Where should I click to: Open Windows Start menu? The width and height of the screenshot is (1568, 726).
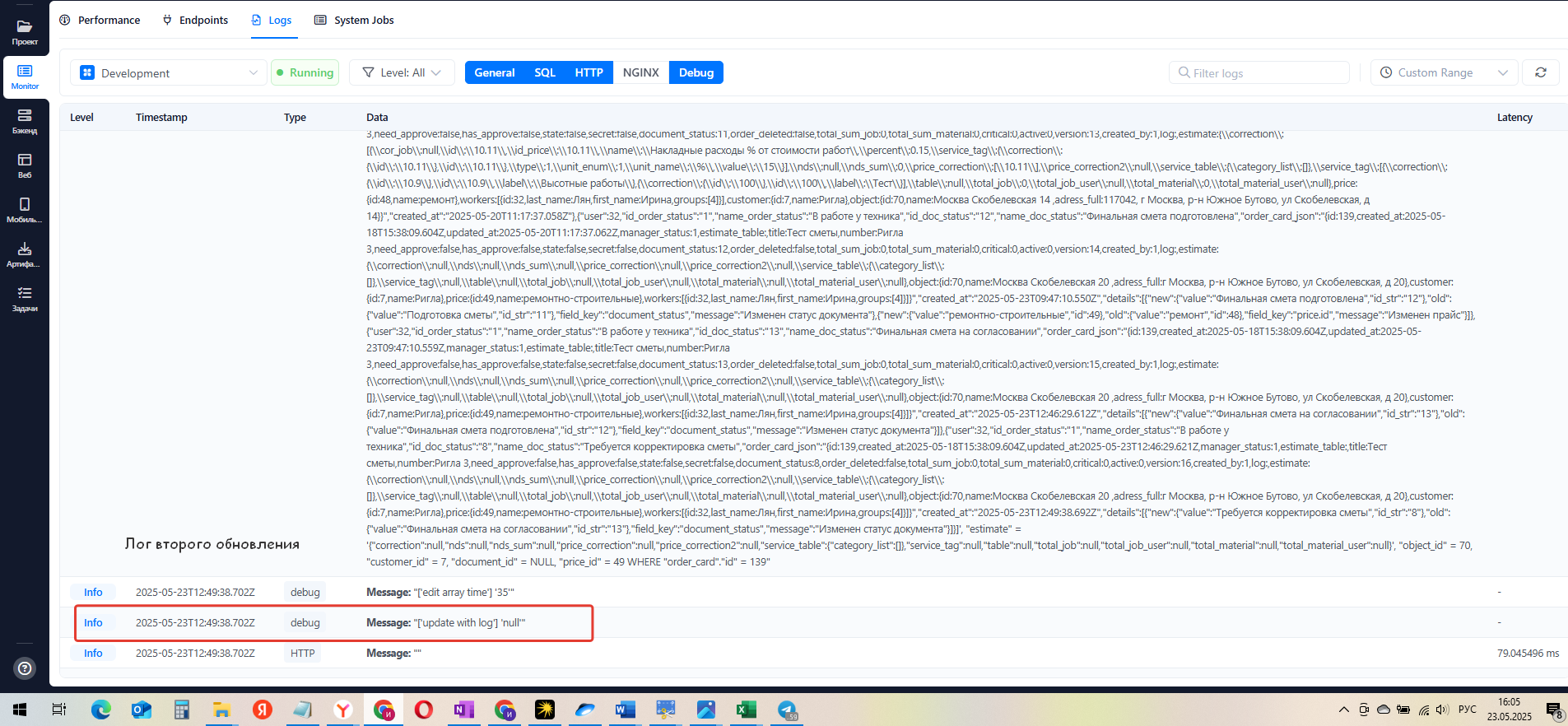20,710
